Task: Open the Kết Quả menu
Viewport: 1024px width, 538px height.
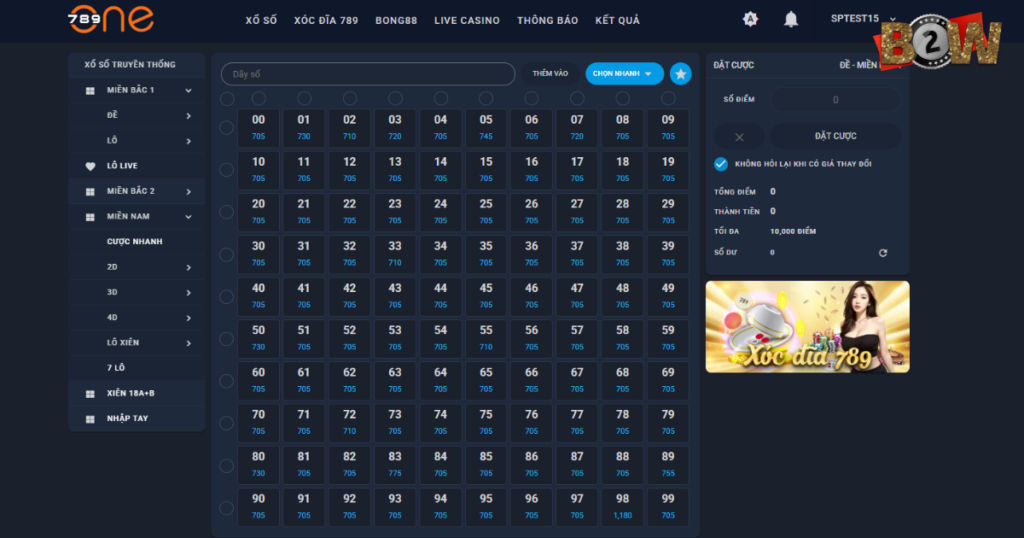Action: pyautogui.click(x=617, y=20)
